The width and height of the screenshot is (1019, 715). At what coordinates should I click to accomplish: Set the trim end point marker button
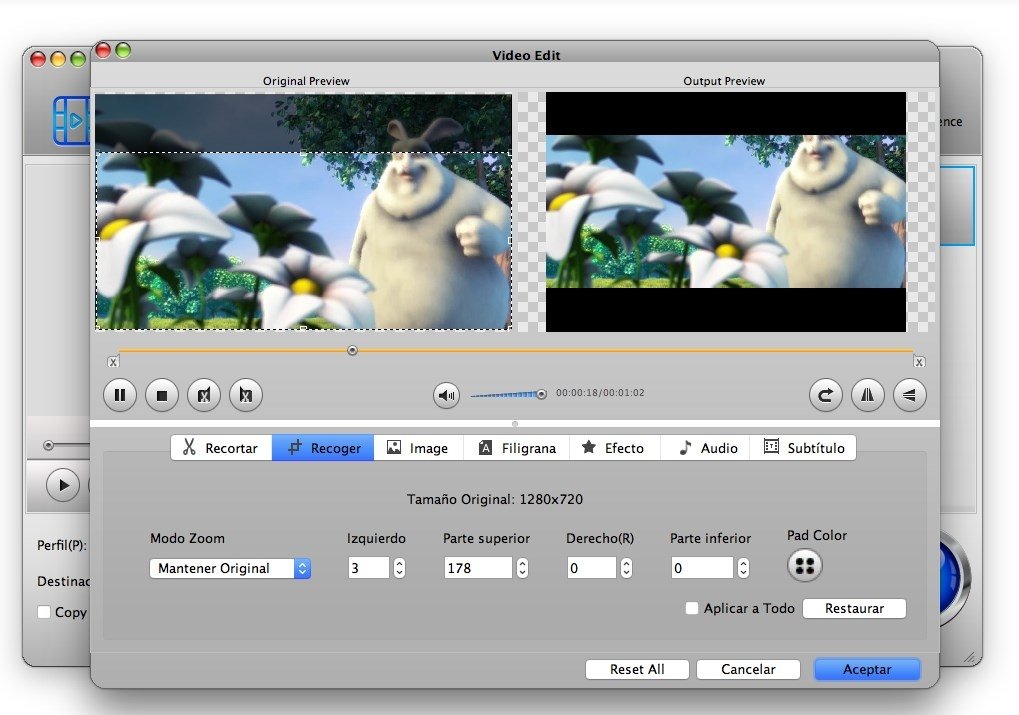tap(246, 395)
